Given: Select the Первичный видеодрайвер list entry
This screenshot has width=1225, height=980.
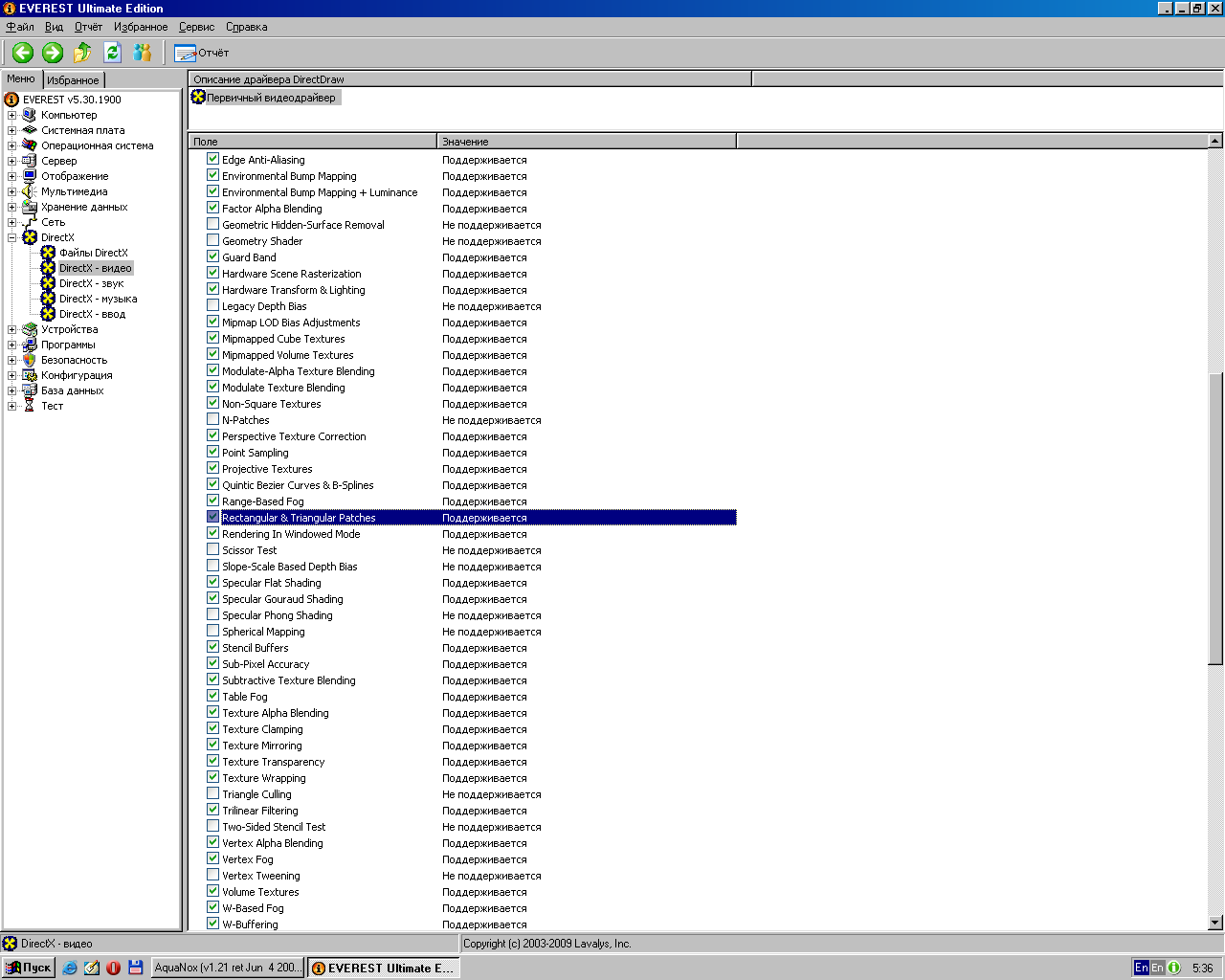Looking at the screenshot, I should (x=265, y=98).
